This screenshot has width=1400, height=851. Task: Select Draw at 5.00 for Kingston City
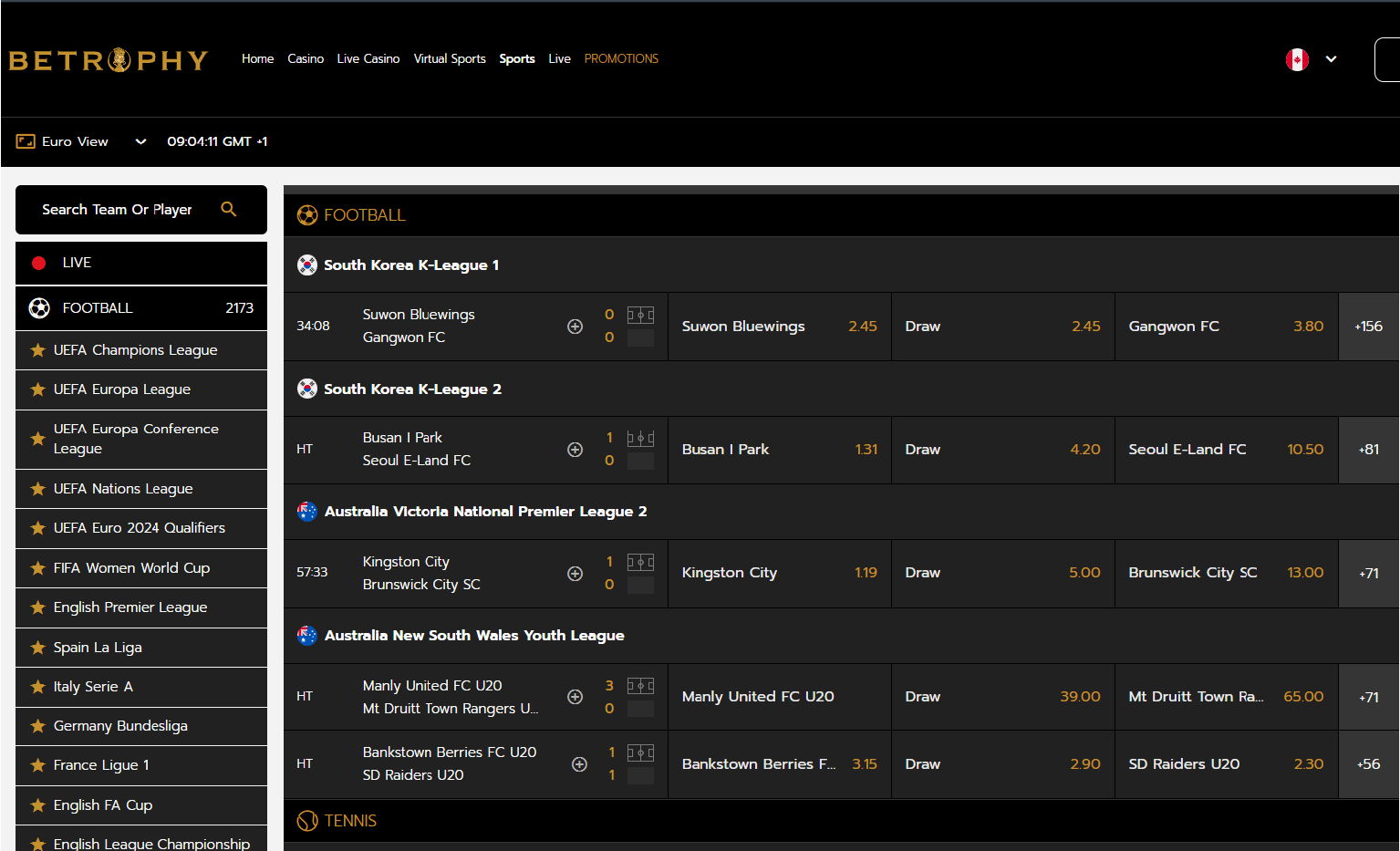(x=1002, y=573)
